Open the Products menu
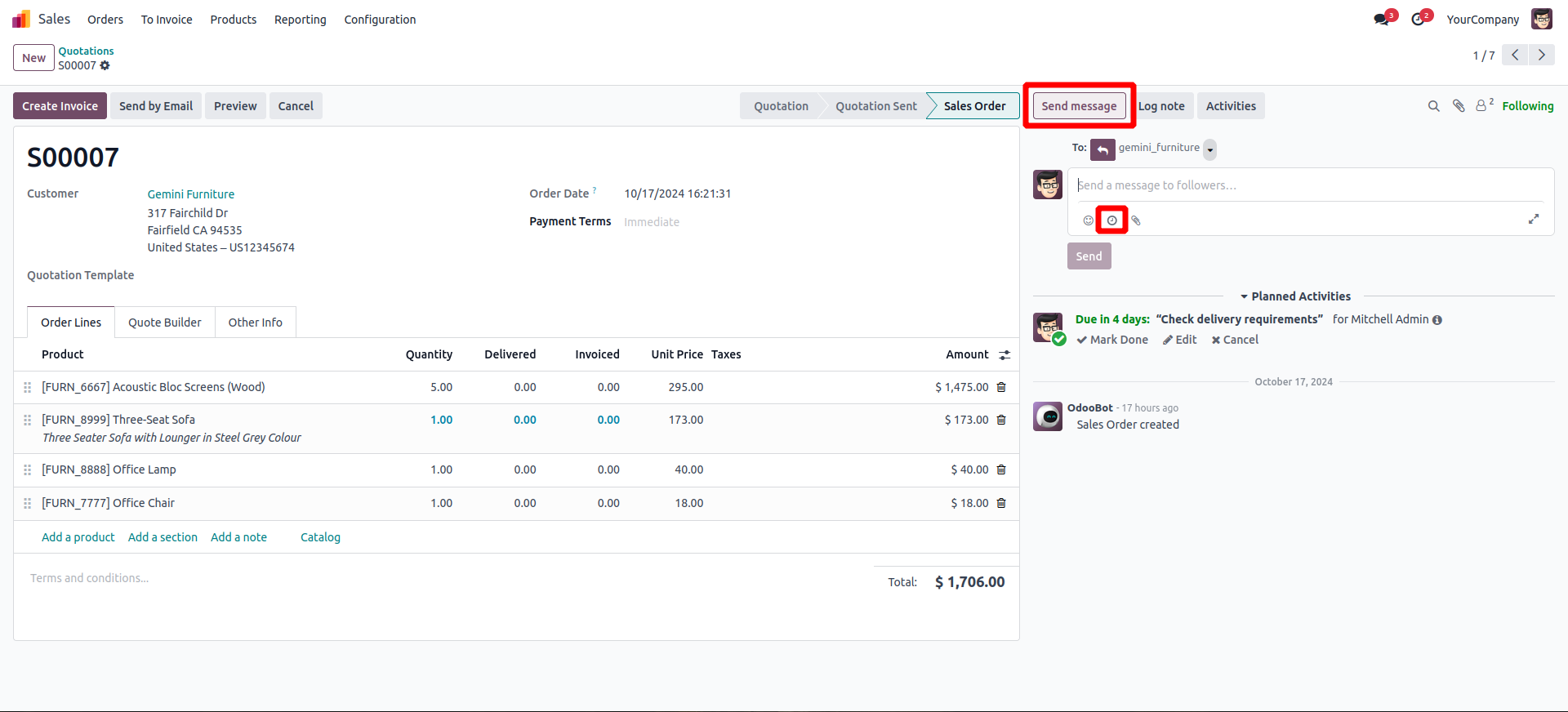Image resolution: width=1568 pixels, height=712 pixels. pos(234,20)
